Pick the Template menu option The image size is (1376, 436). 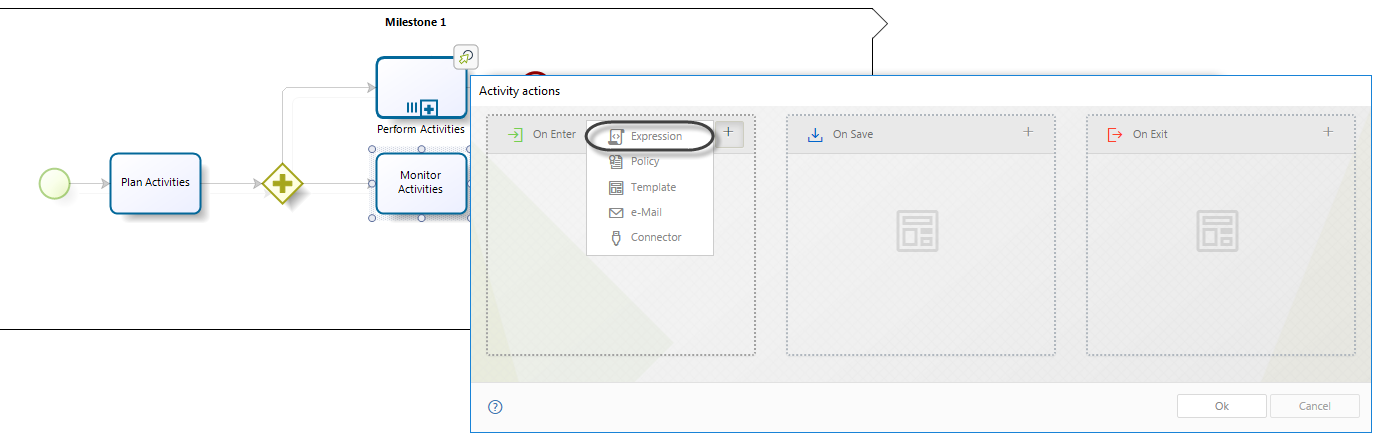652,187
